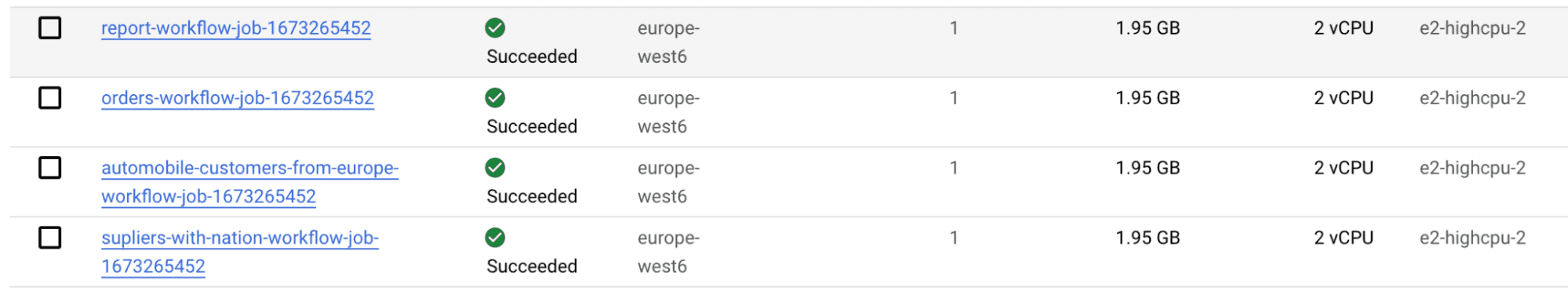The width and height of the screenshot is (1568, 291).
Task: Click green checkmark icon in supliers-with-nation row
Action: click(495, 238)
